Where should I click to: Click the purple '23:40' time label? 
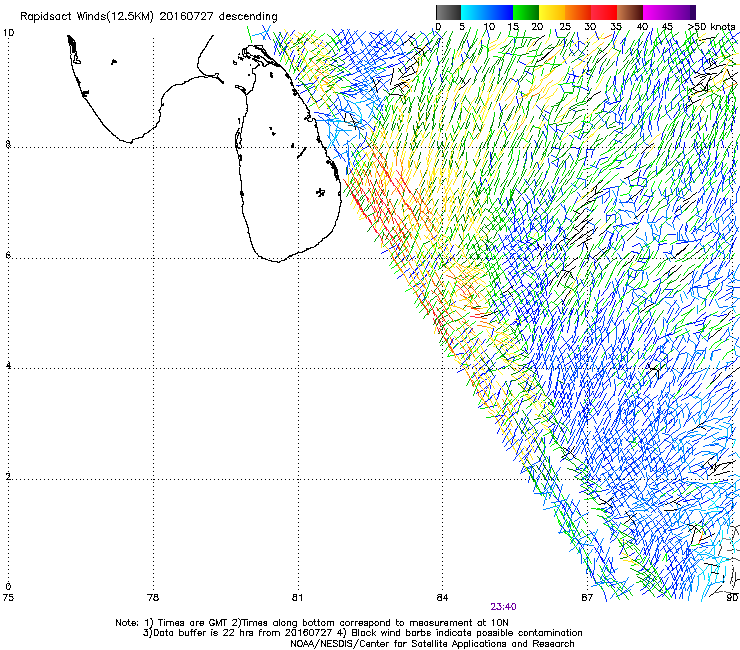(503, 607)
